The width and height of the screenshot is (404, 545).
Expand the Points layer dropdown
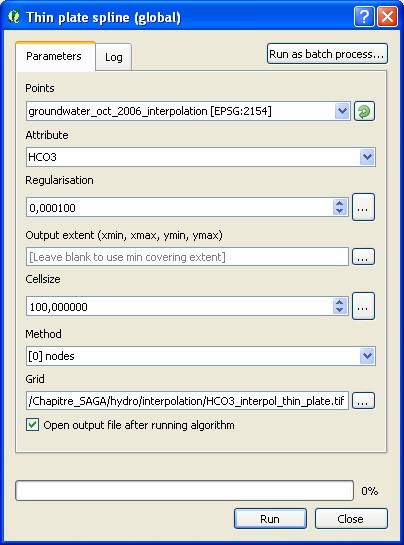pyautogui.click(x=342, y=111)
